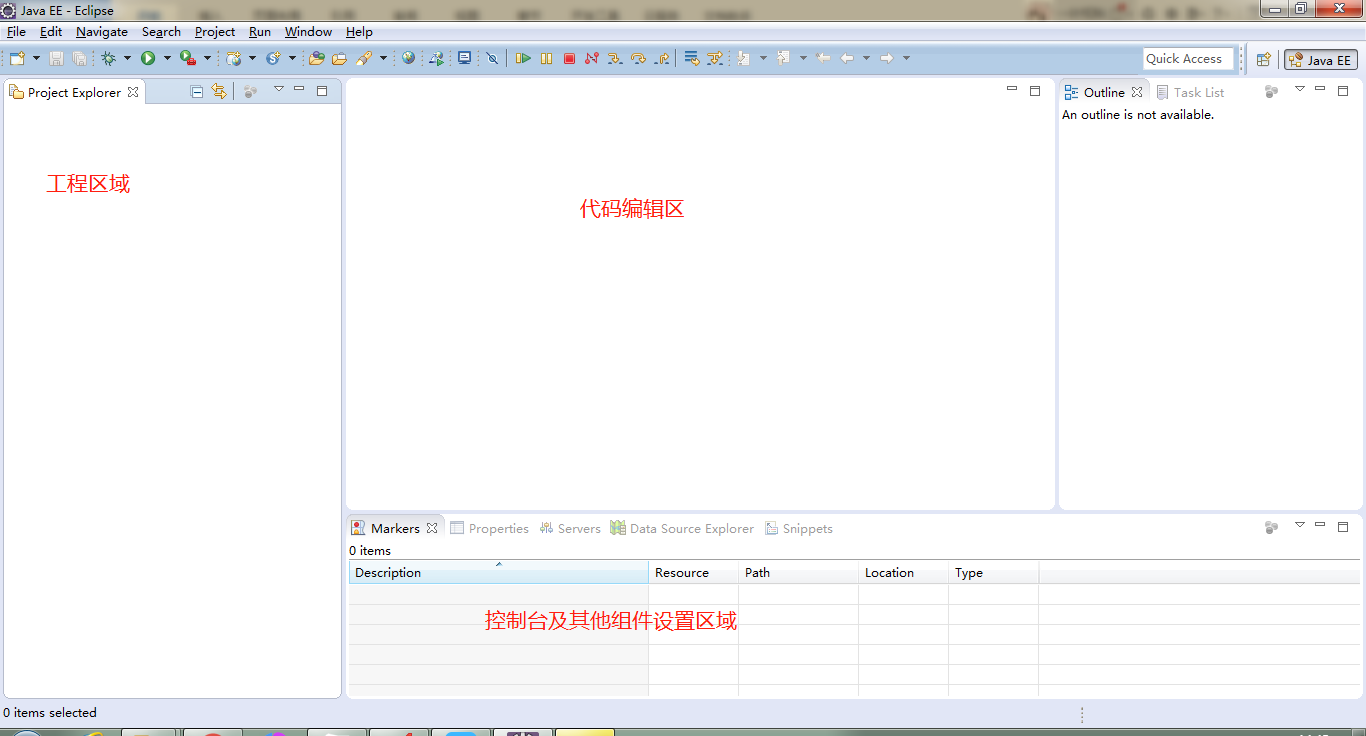The image size is (1366, 736).
Task: Open the Web Browser globe icon
Action: click(x=408, y=58)
